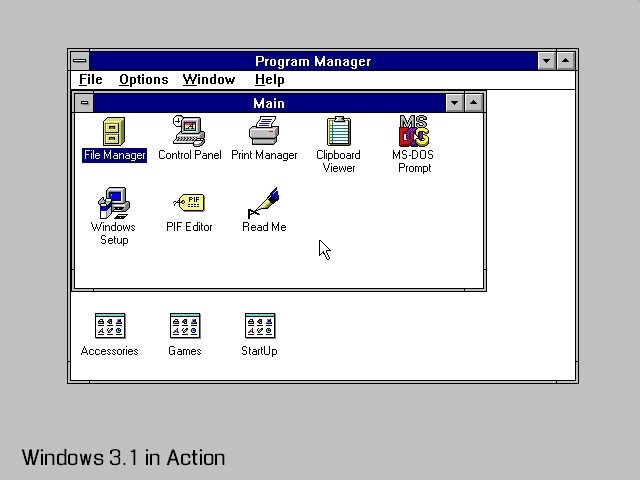The image size is (640, 480).
Task: Click the Program Manager title bar
Action: 313,61
